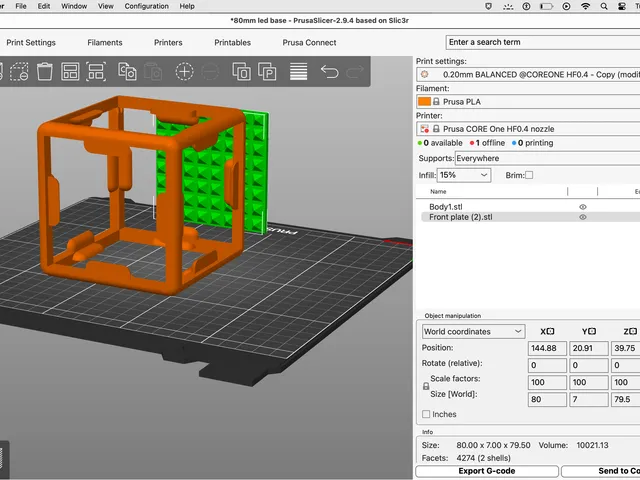Switch to the Filaments tab
Screen dimensions: 640x480
105,42
